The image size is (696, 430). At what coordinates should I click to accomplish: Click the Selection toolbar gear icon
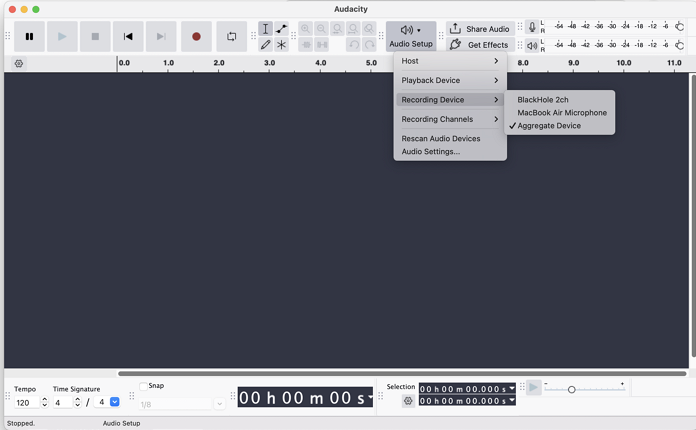[408, 401]
